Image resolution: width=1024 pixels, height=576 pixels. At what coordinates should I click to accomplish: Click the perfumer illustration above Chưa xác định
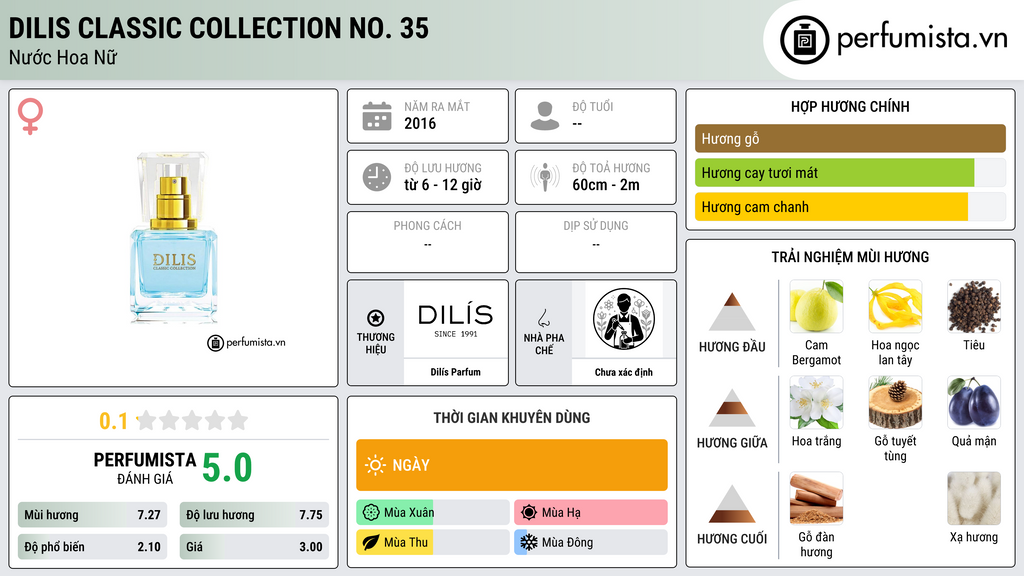tap(624, 319)
